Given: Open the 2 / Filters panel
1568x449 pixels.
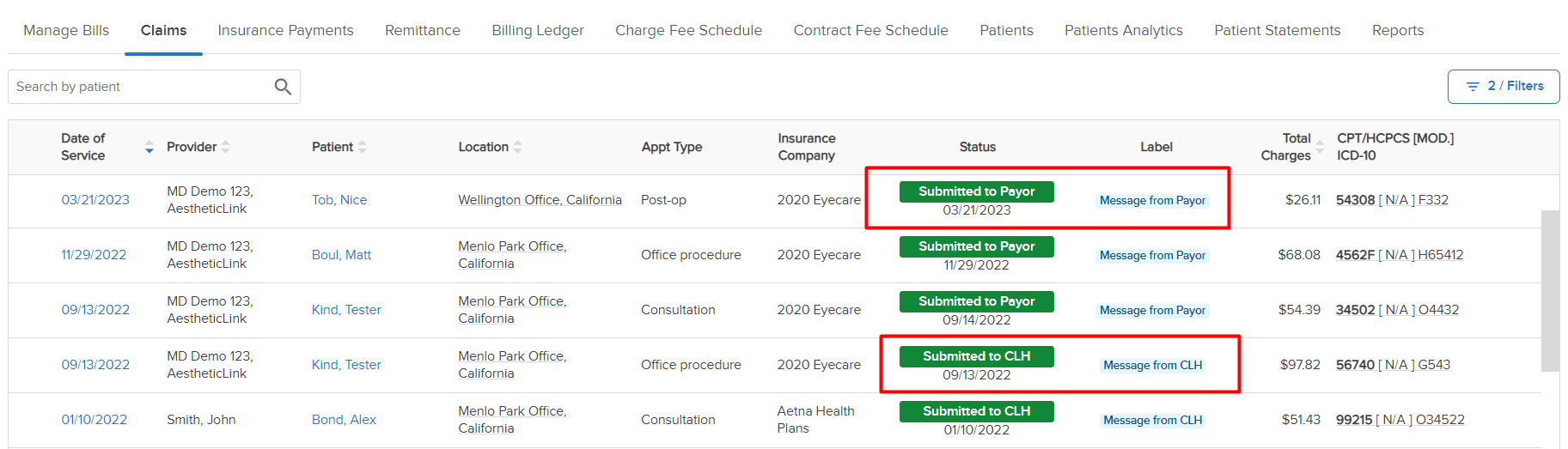Looking at the screenshot, I should pos(1504,87).
